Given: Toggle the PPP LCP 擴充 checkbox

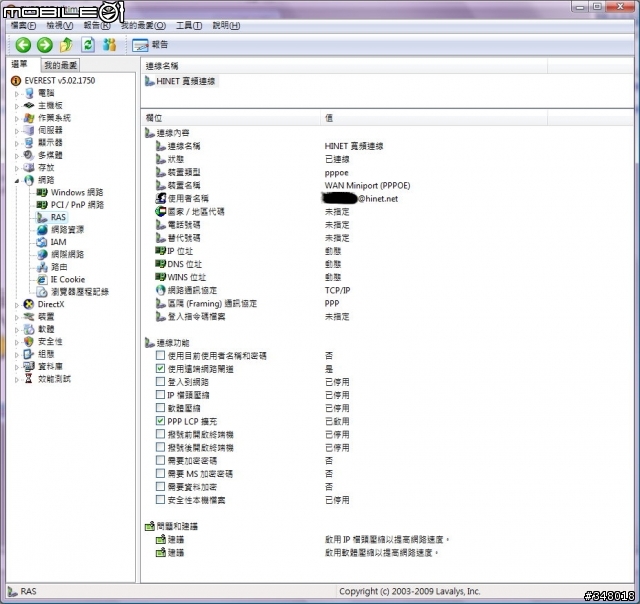Looking at the screenshot, I should (x=160, y=421).
